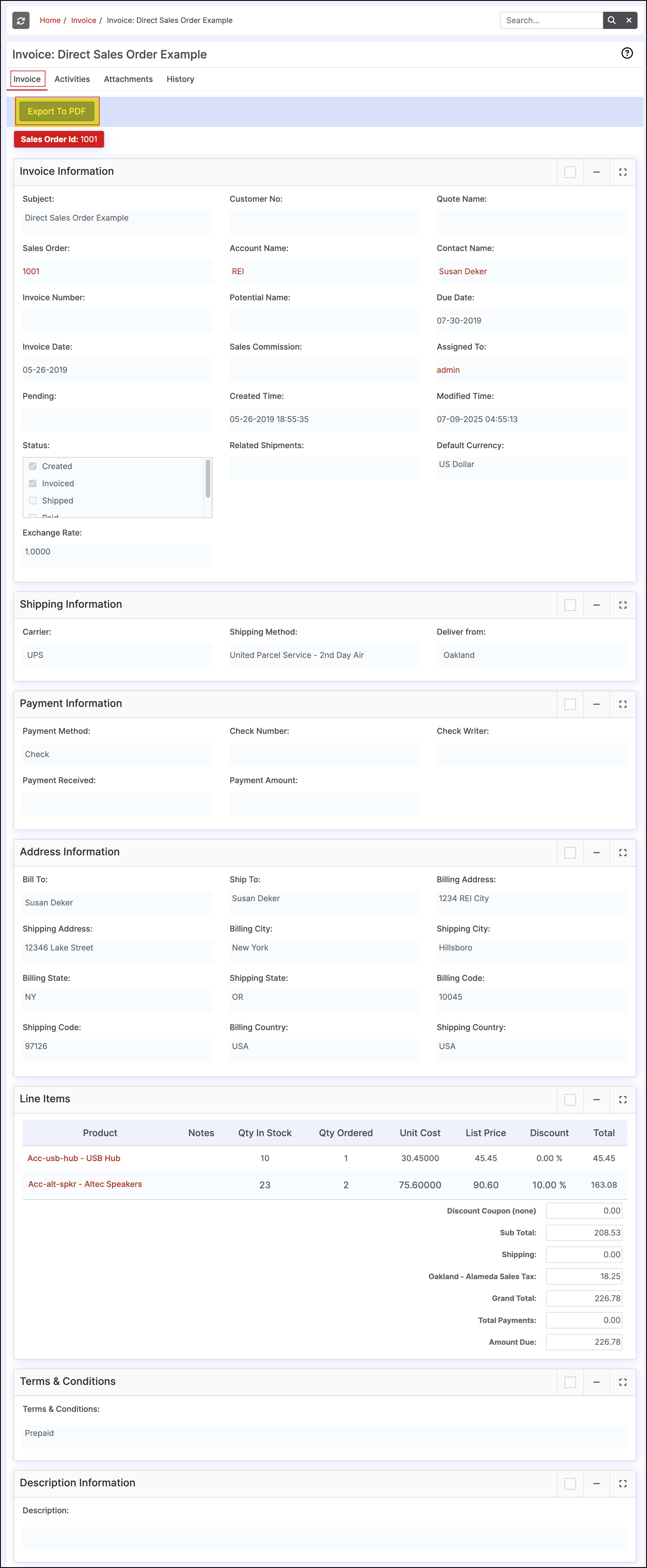Collapse the Invoice Information panel
The height and width of the screenshot is (1568, 647).
pyautogui.click(x=596, y=172)
